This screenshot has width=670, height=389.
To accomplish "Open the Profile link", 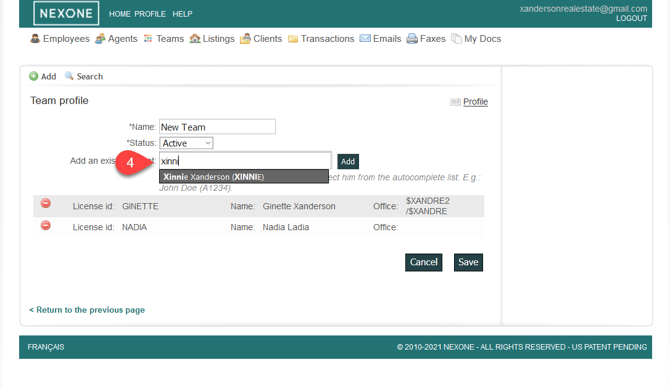I will [x=476, y=102].
